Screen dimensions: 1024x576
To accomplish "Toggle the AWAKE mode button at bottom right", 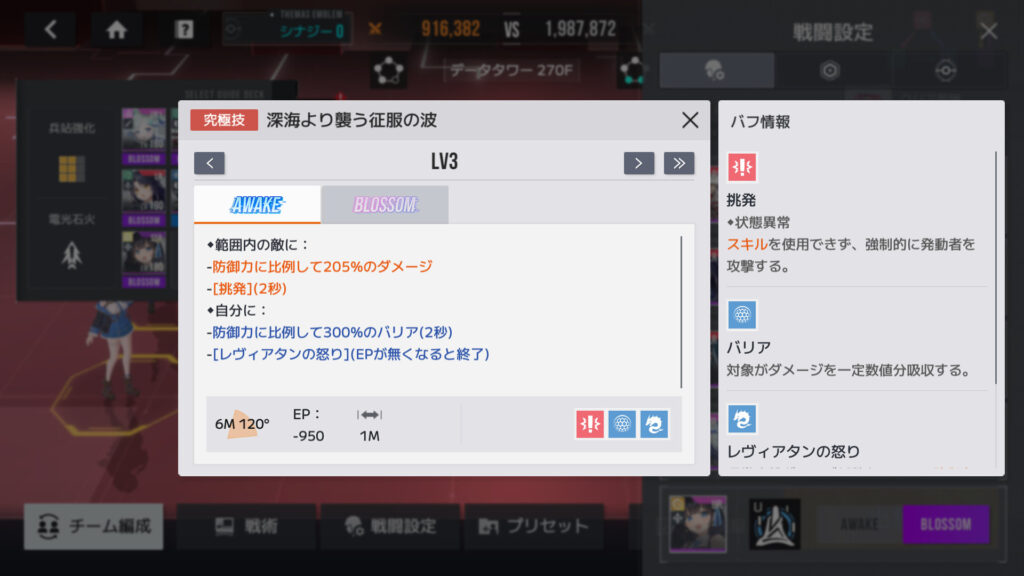I will (859, 524).
